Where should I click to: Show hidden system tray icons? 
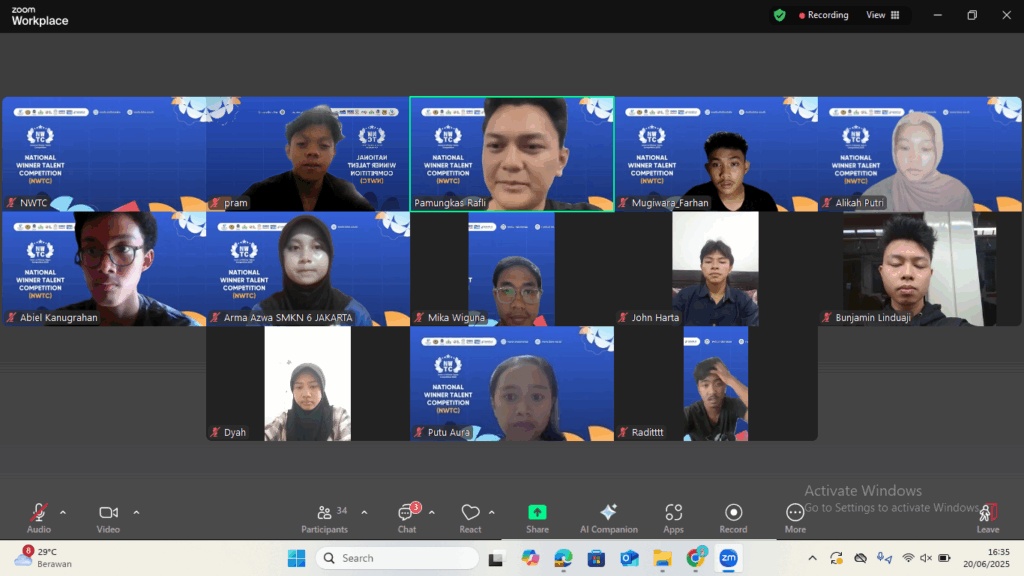click(x=812, y=558)
